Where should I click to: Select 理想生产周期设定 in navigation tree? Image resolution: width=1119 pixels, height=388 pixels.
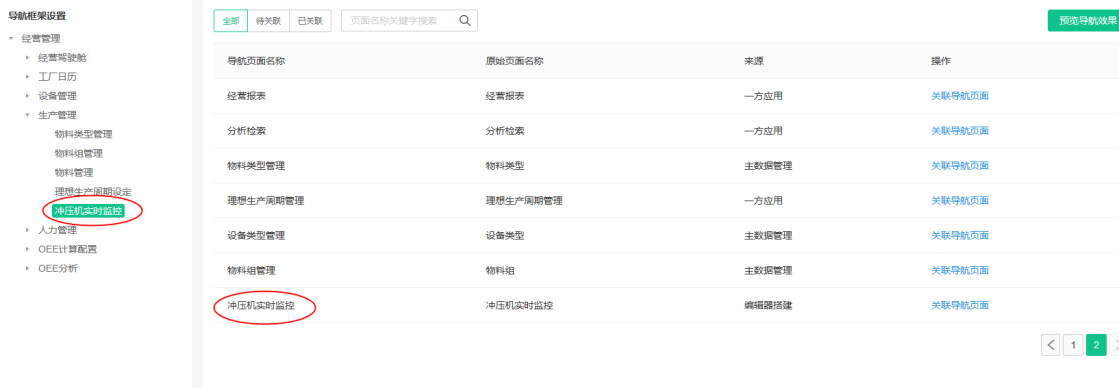click(93, 192)
